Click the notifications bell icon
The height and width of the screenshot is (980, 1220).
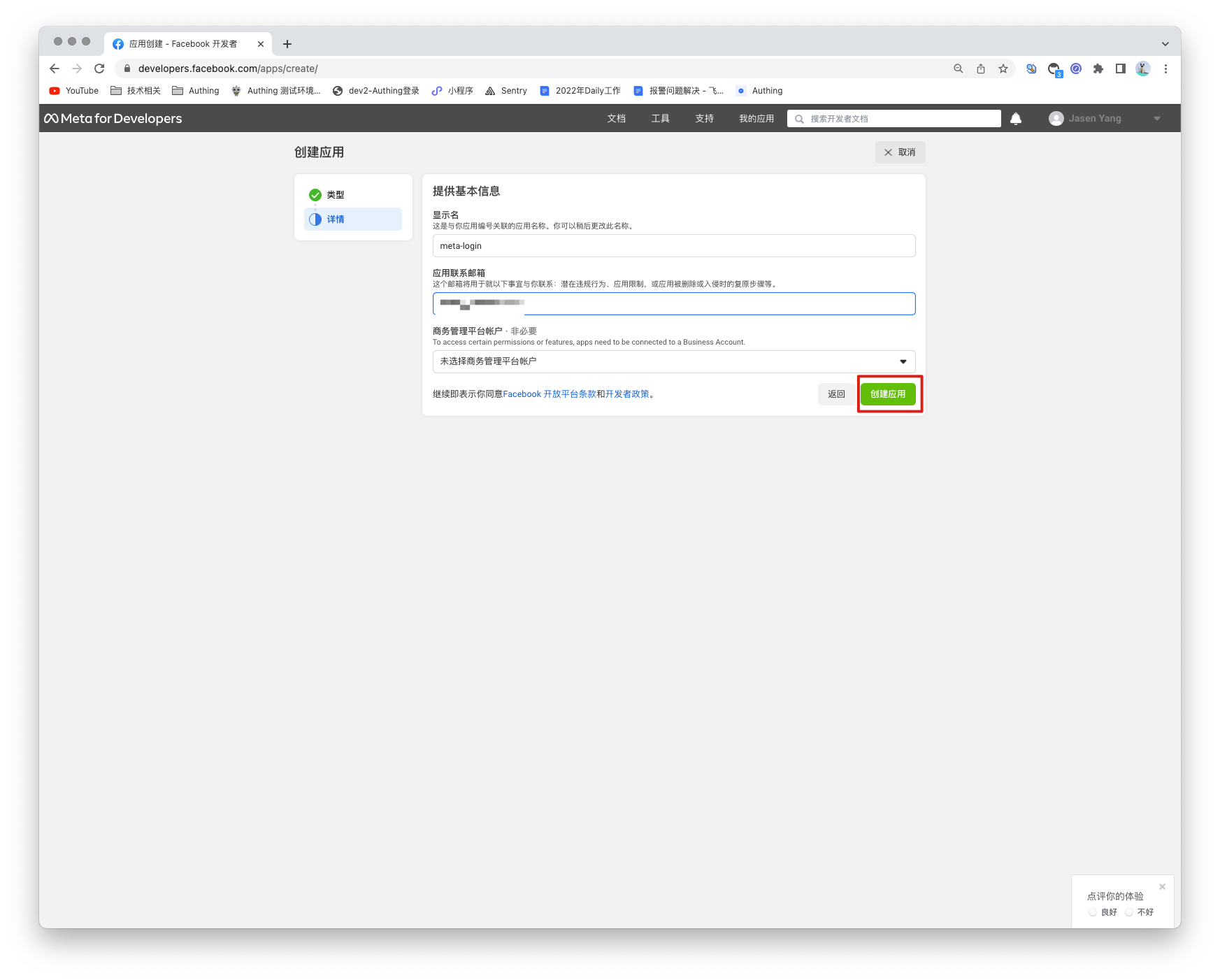(x=1015, y=119)
